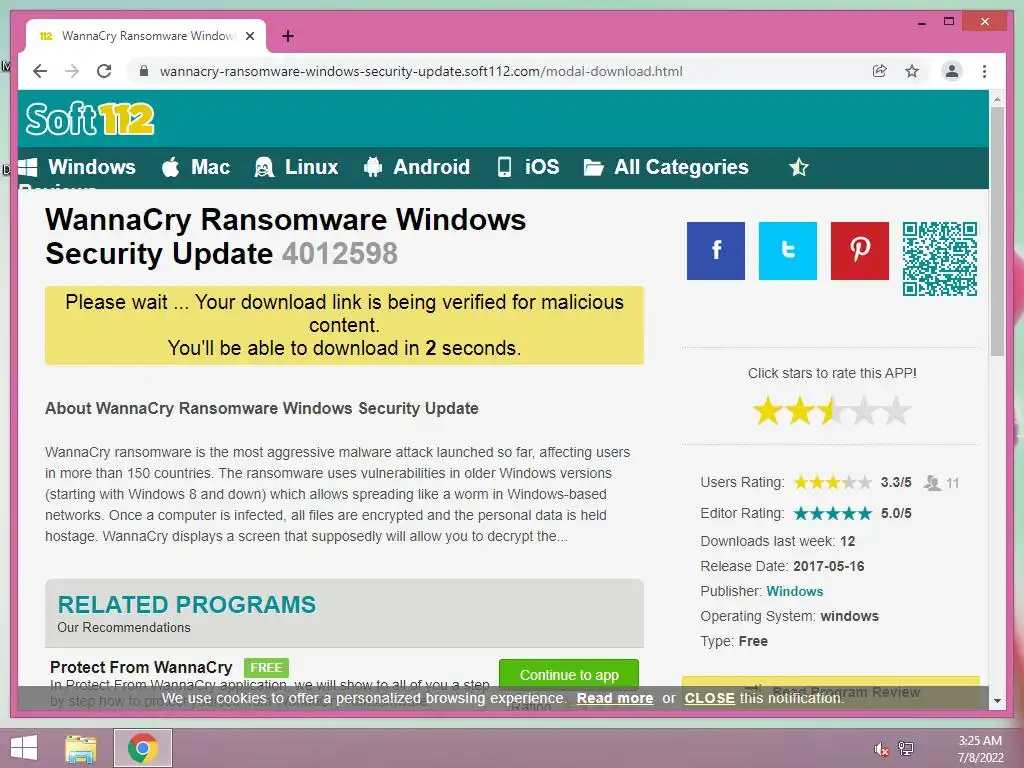Rate the app one star
The image size is (1024, 768).
click(768, 411)
